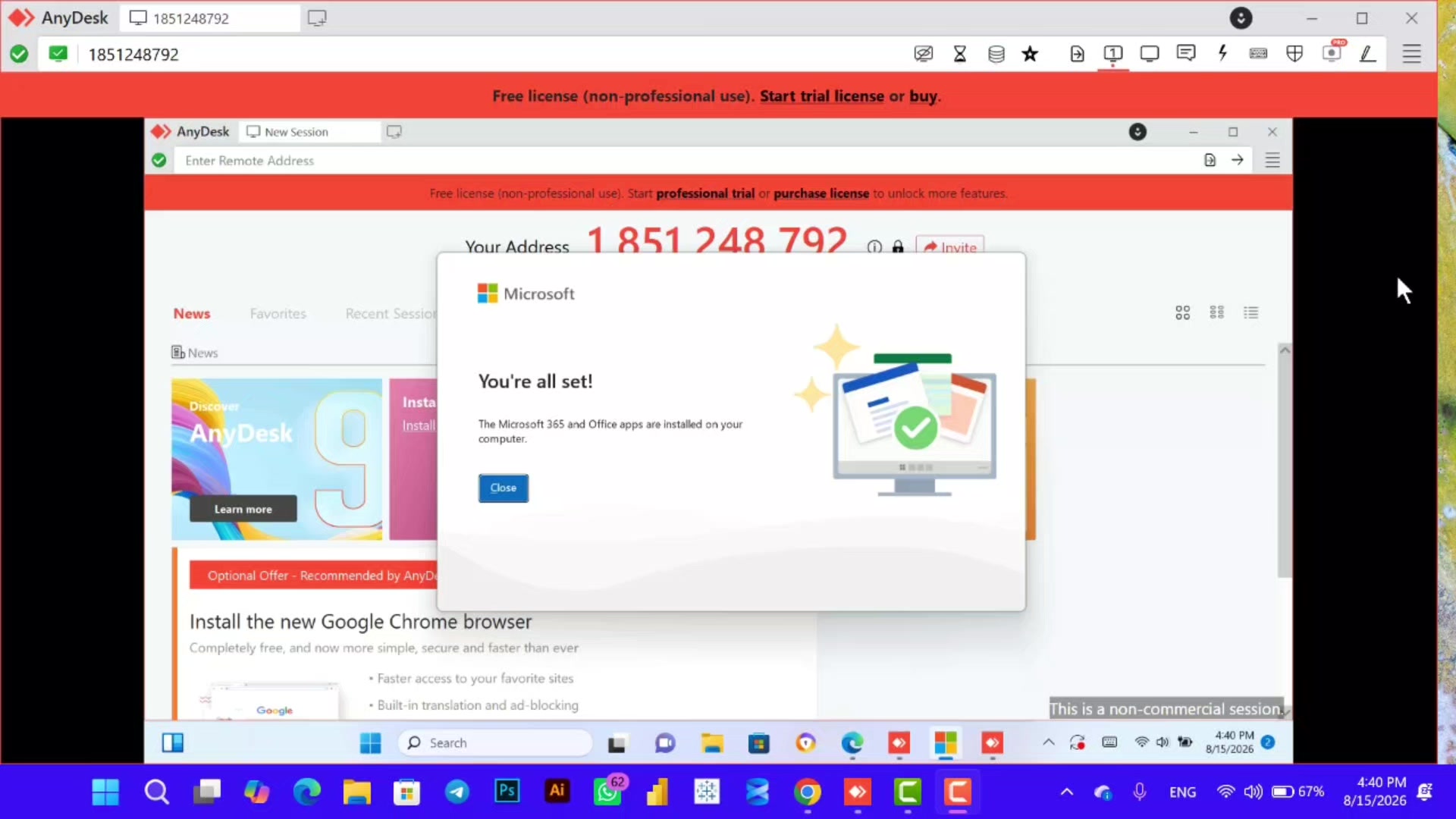Select the 1851248792 session tab
This screenshot has width=1456, height=819.
pos(209,18)
